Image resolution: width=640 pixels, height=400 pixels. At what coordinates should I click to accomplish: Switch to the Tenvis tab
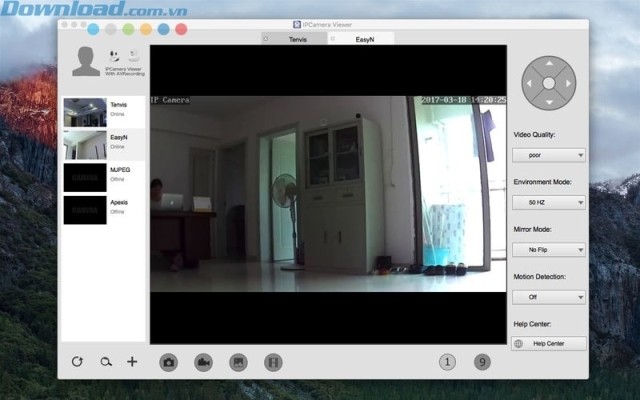295,38
